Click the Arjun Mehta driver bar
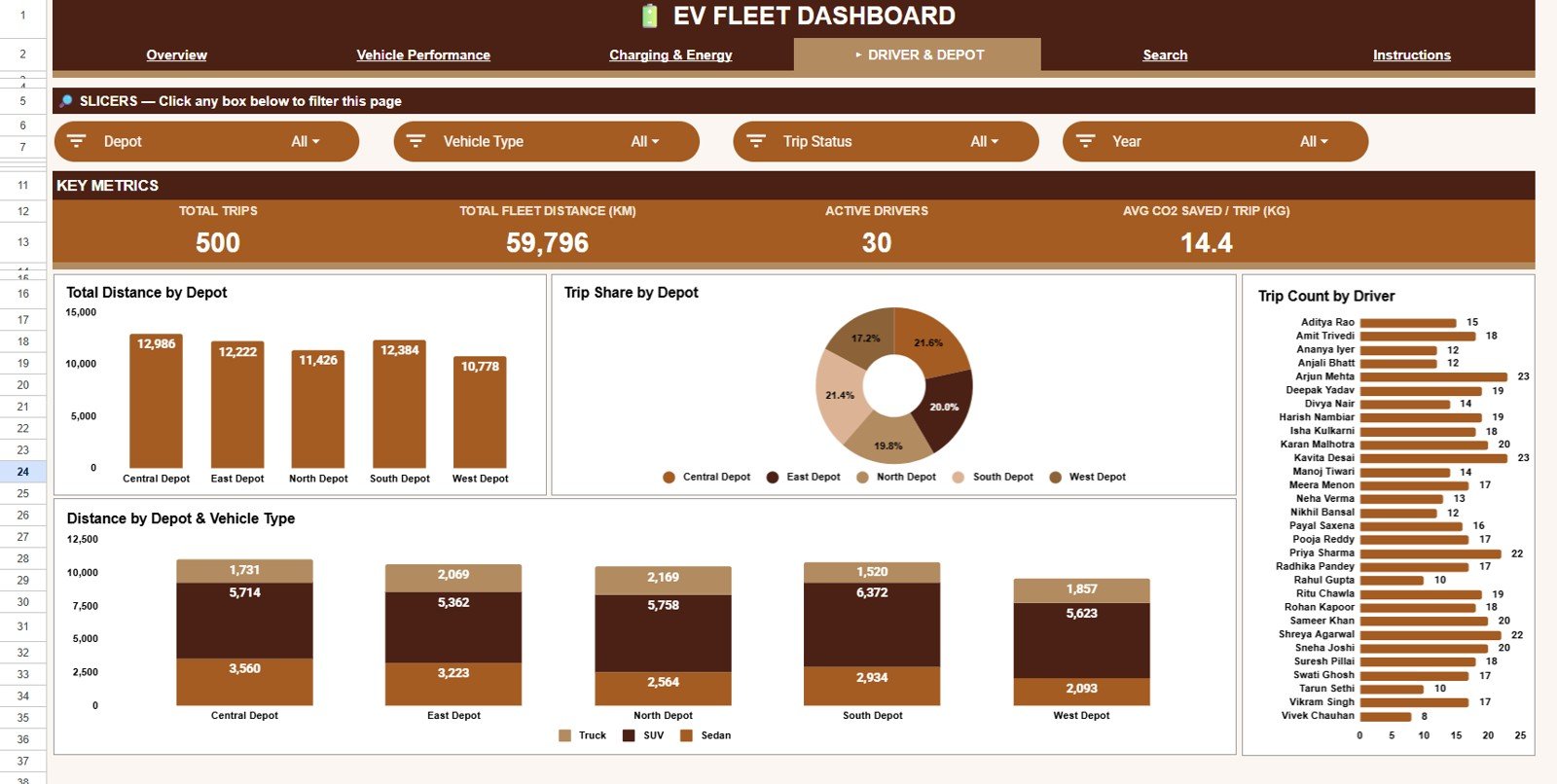 [x=1433, y=376]
